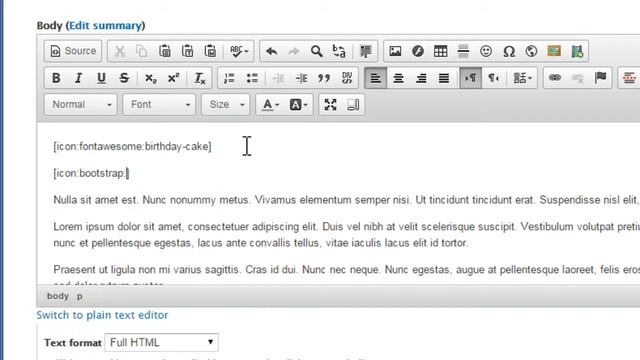This screenshot has height=360, width=640.
Task: Click Remove Format icon
Action: point(200,78)
